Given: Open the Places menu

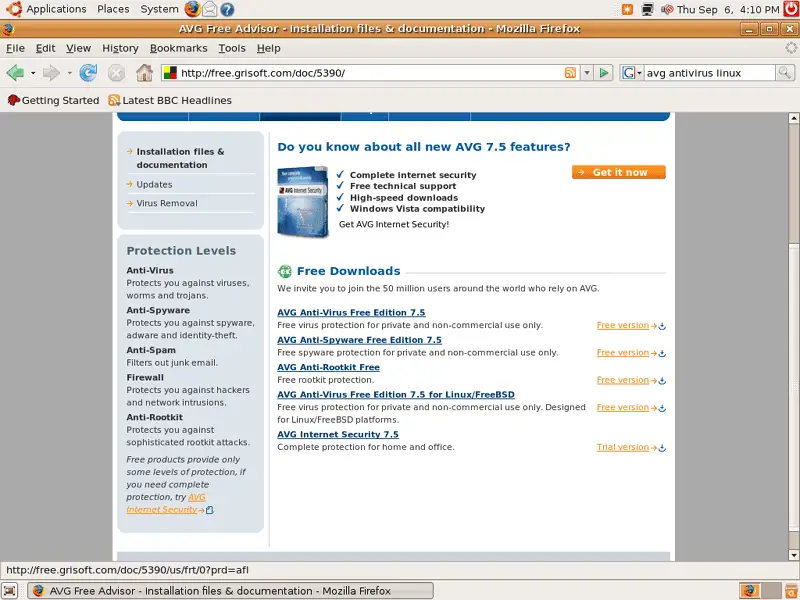Looking at the screenshot, I should (113, 9).
